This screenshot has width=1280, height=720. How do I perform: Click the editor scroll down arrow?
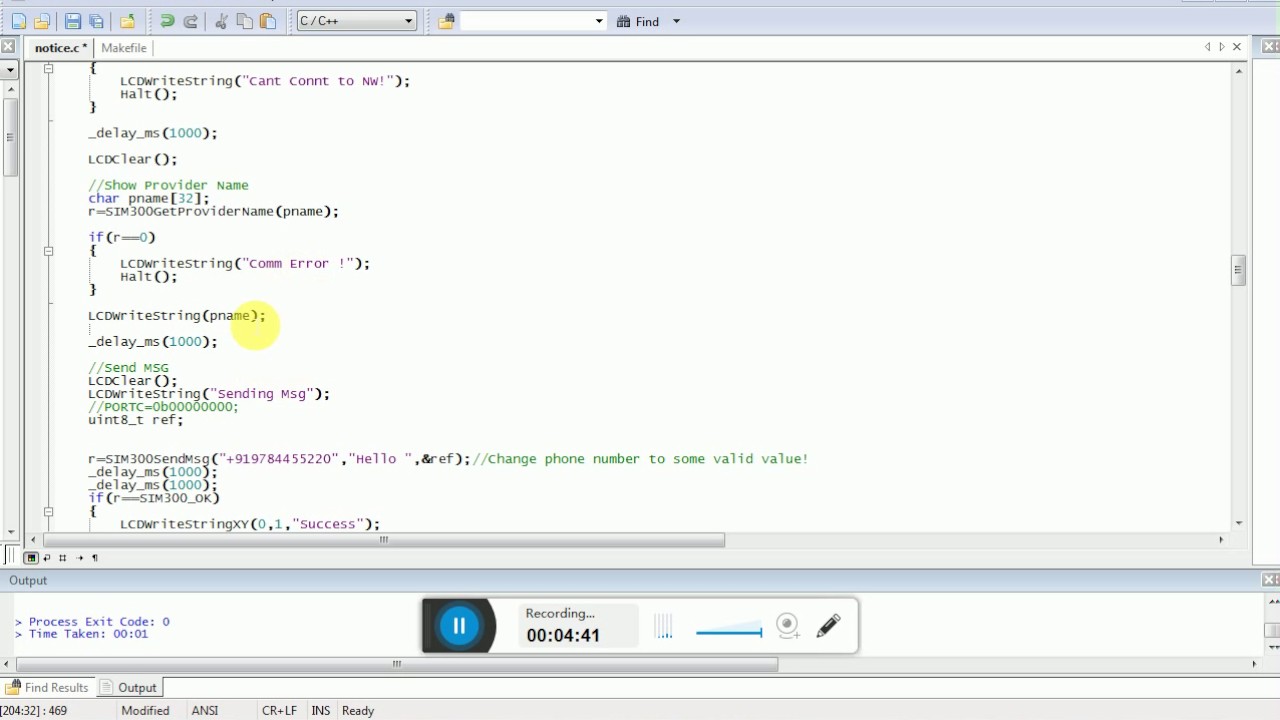pos(1239,523)
